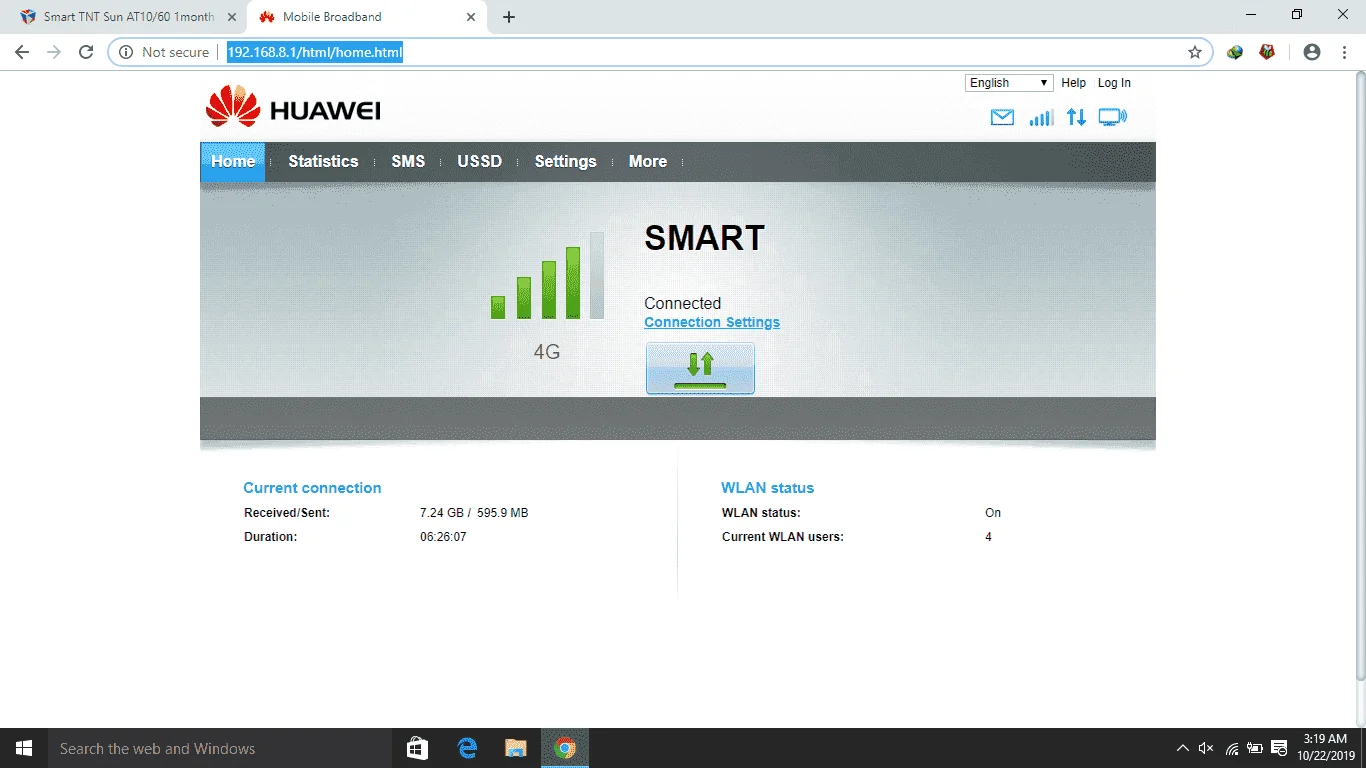This screenshot has height=768, width=1366.
Task: Open Microsoft Edge from the taskbar
Action: (x=467, y=748)
